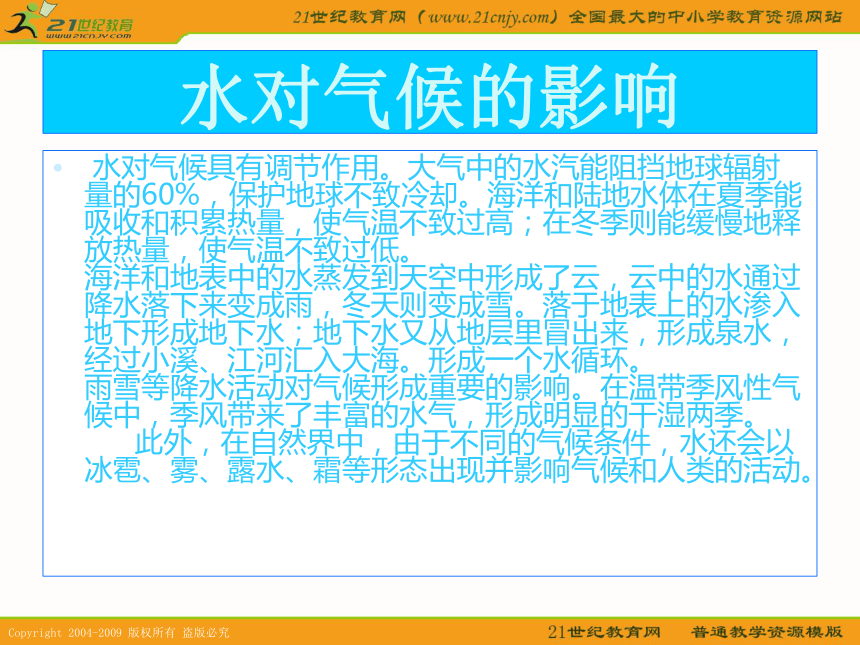Click line starting 雨雪等降水活动
Screen dimensions: 860x645
(x=443, y=388)
